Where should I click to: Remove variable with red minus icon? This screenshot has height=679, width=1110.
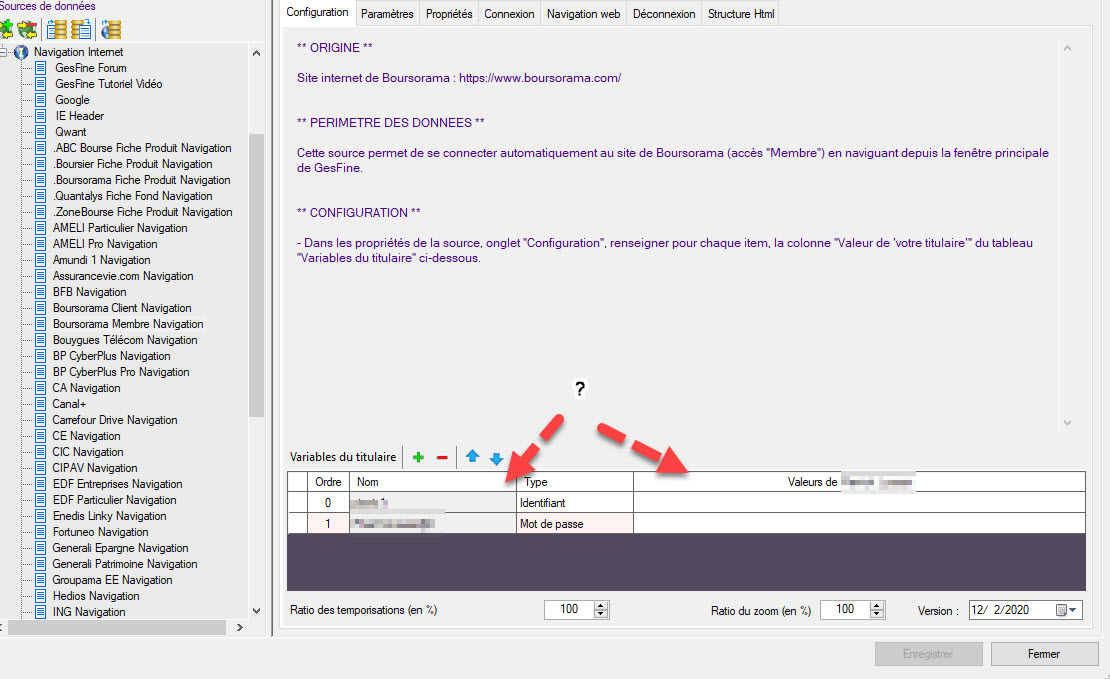(x=442, y=457)
